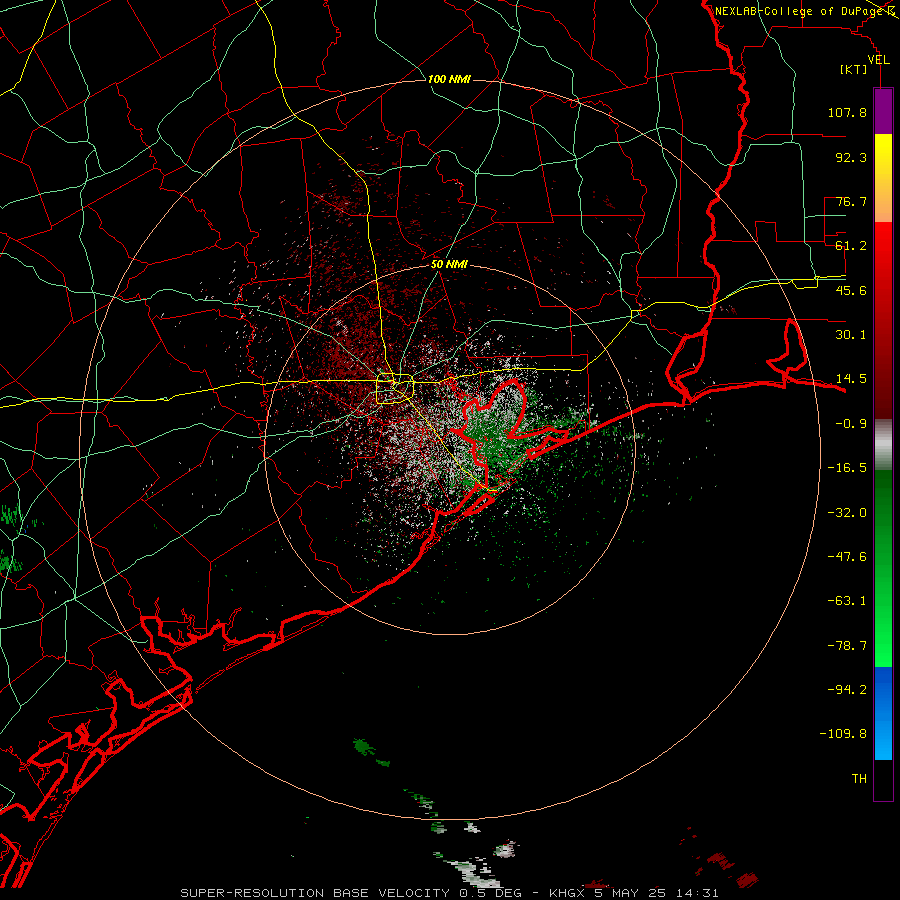Click the 45.6 velocity scale value
The height and width of the screenshot is (900, 900).
(x=851, y=290)
